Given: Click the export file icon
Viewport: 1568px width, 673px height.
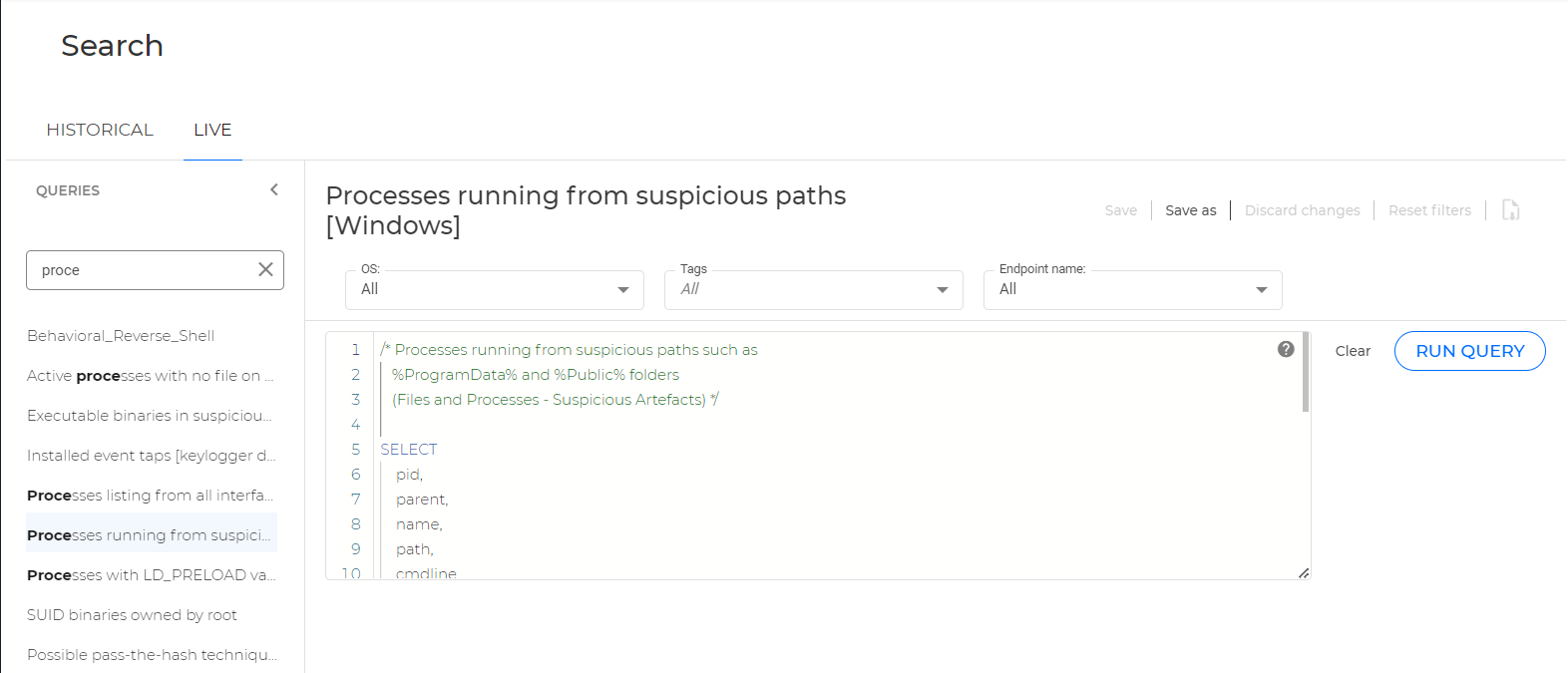Looking at the screenshot, I should pyautogui.click(x=1510, y=210).
